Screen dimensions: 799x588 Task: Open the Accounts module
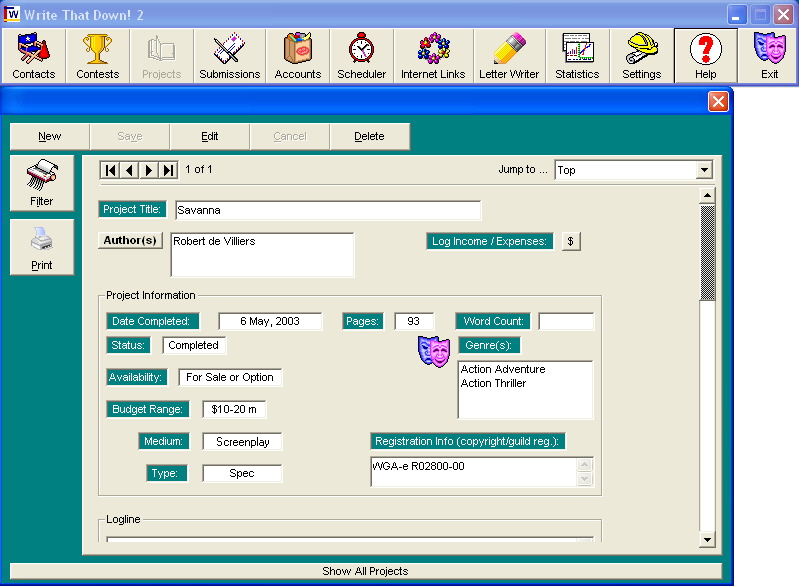298,56
